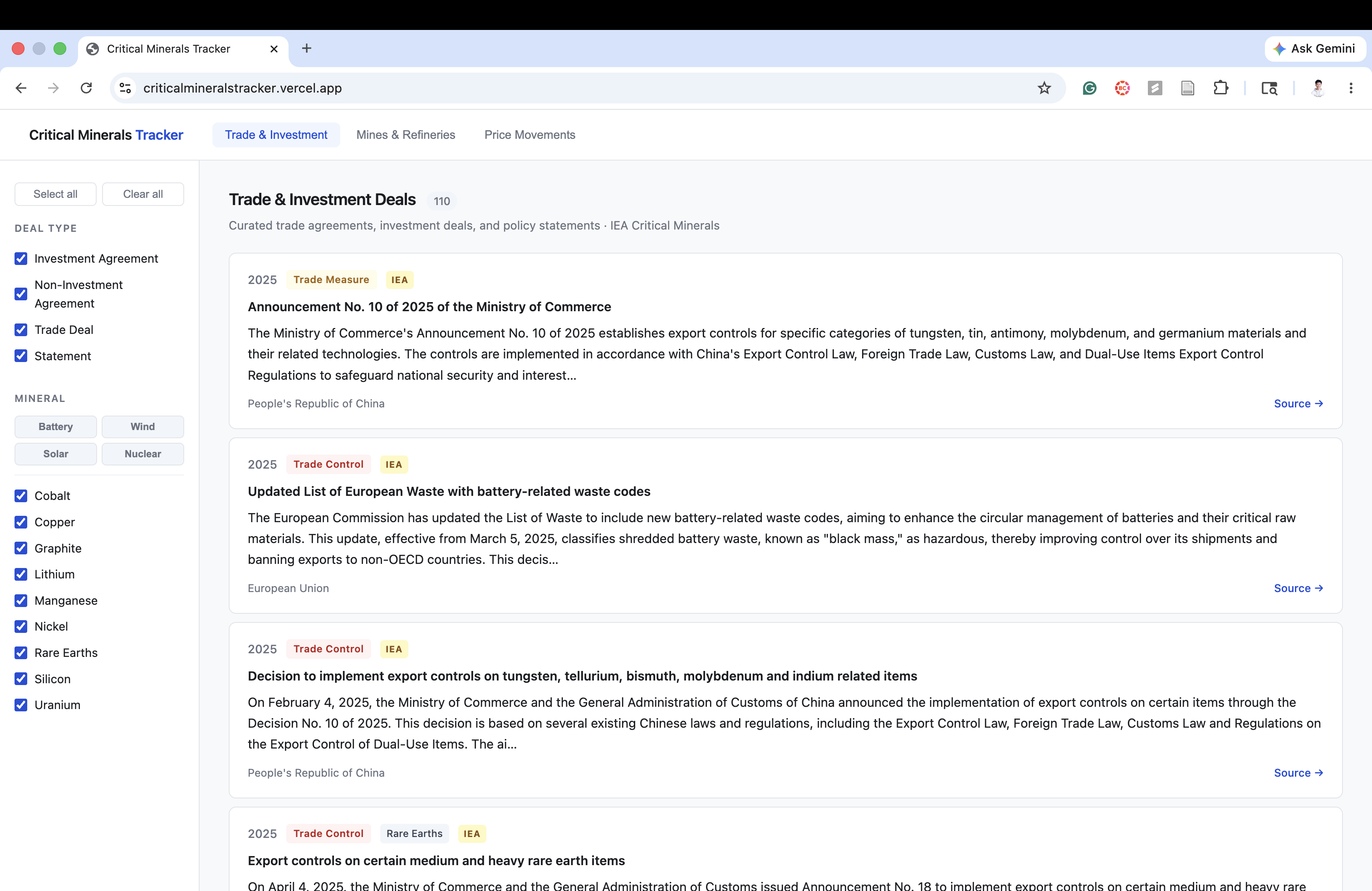Image resolution: width=1372 pixels, height=891 pixels.
Task: Open Source link for tungsten export controls card
Action: point(1298,773)
